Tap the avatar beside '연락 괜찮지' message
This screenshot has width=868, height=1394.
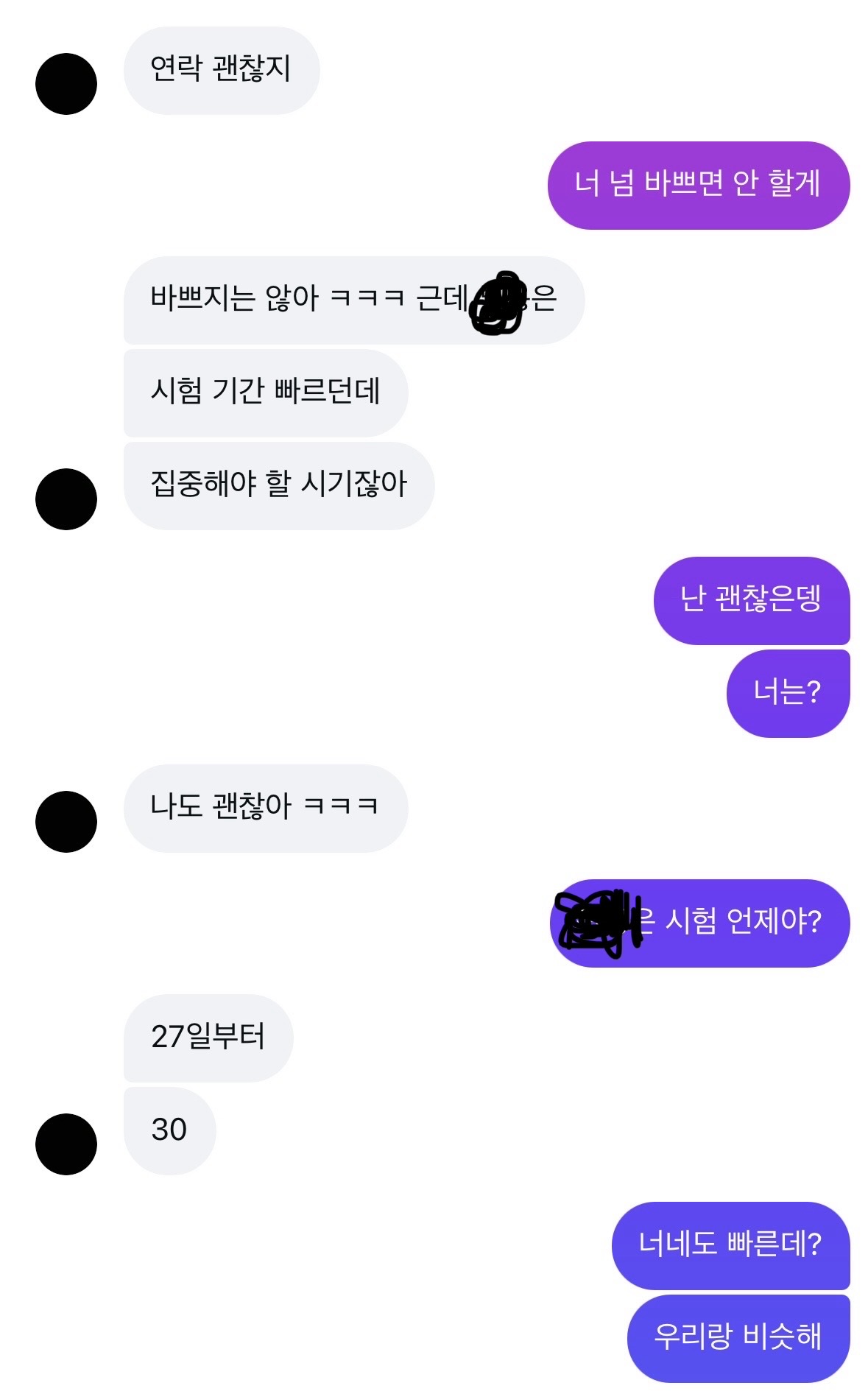pos(66,84)
